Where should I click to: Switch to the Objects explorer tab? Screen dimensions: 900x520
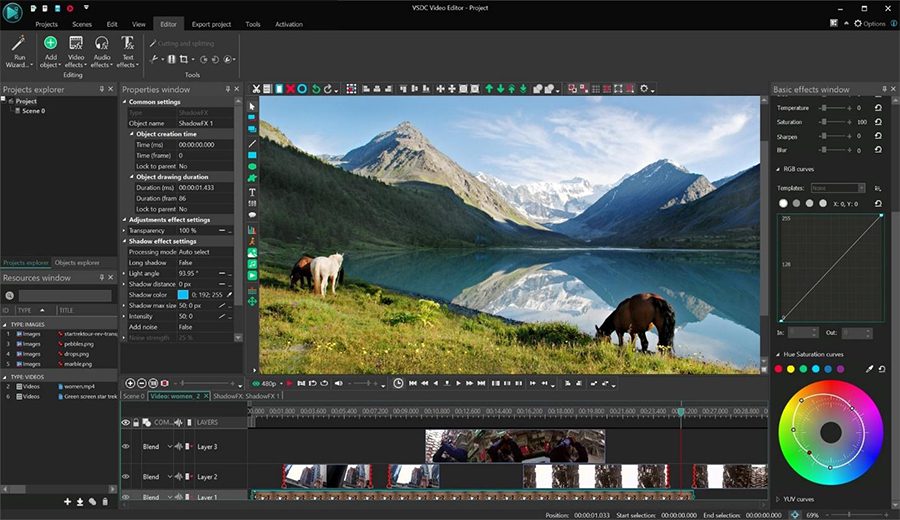(x=77, y=262)
